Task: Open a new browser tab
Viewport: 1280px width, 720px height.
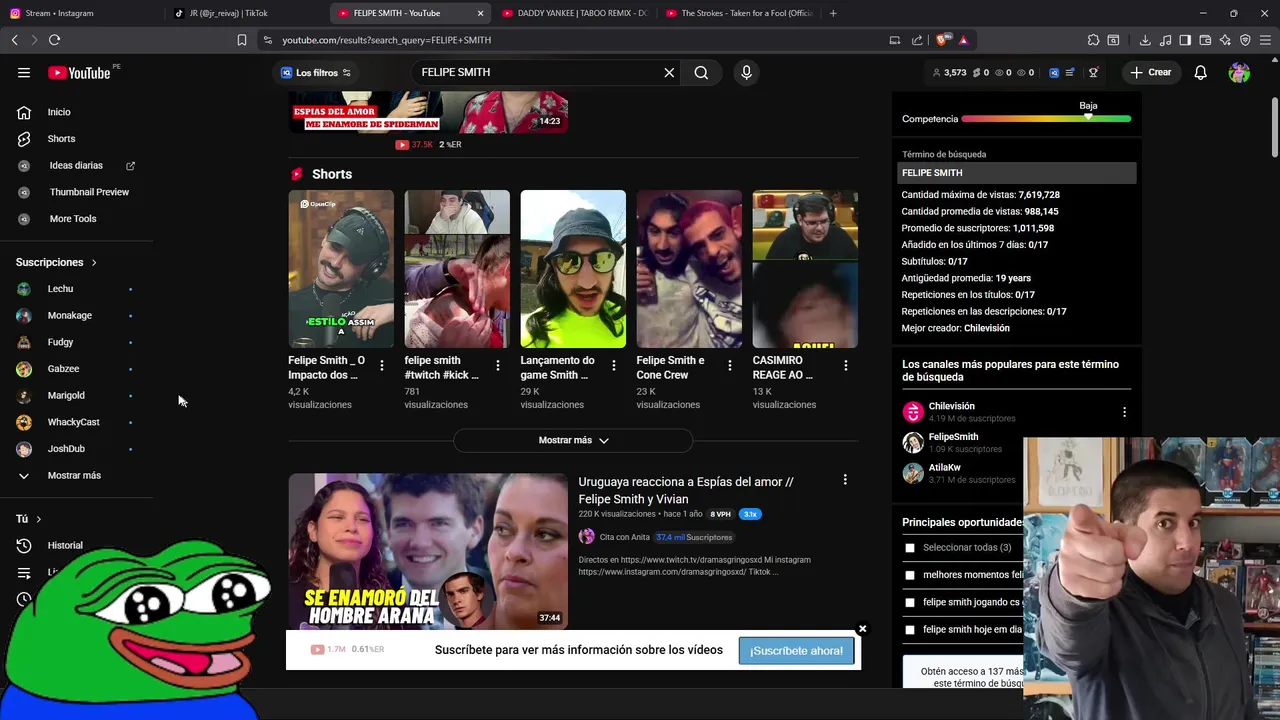Action: click(x=833, y=13)
